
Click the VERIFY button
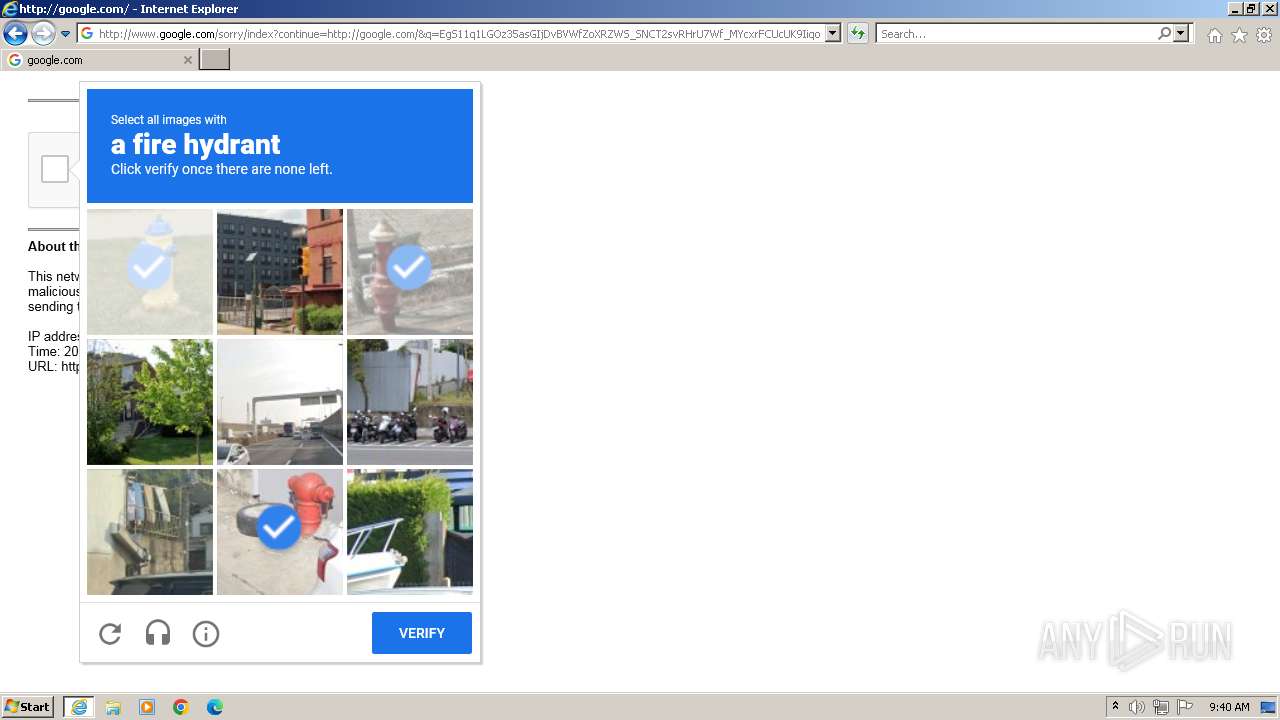(422, 633)
